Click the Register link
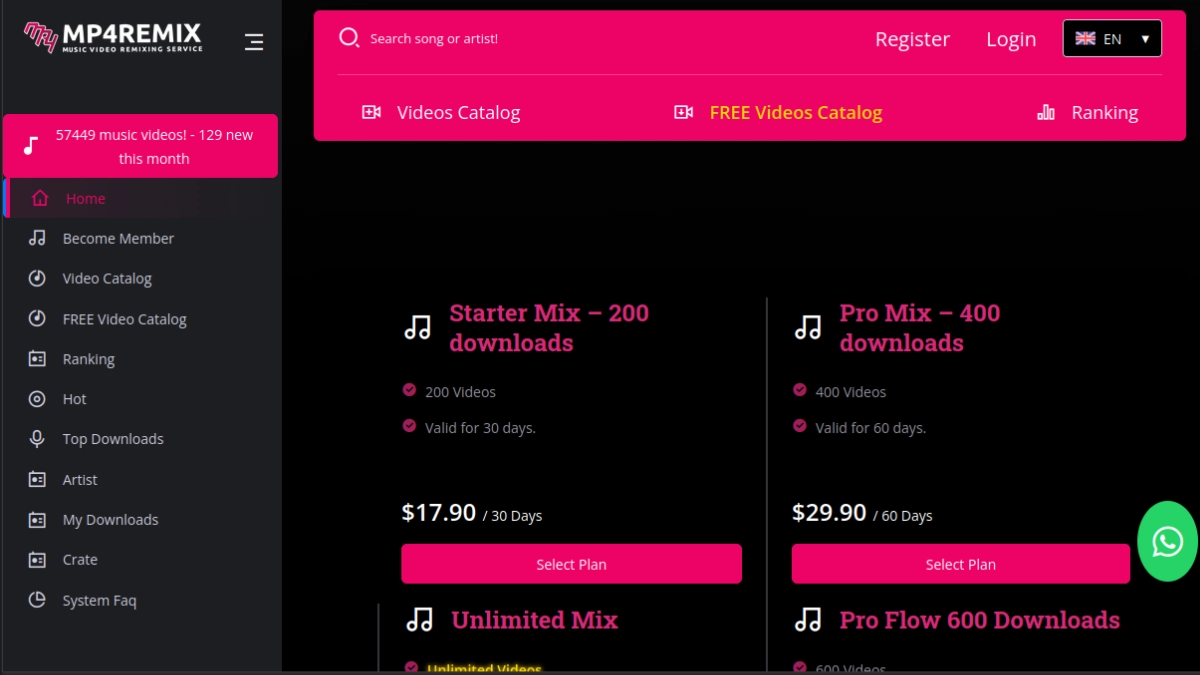 coord(912,39)
